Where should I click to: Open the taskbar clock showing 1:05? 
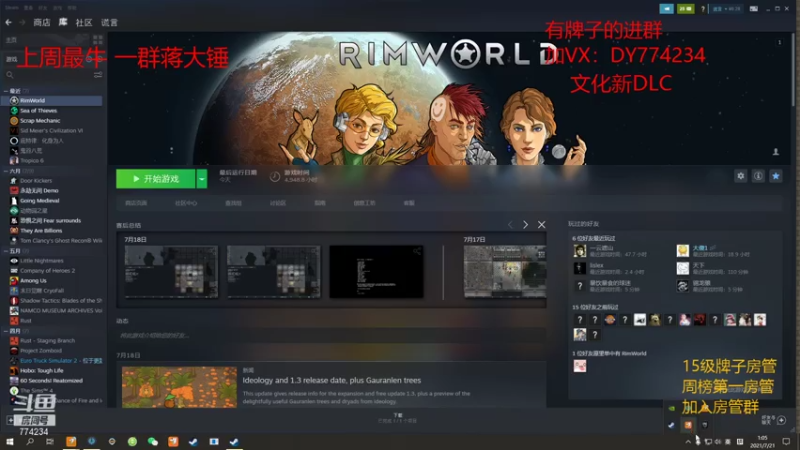(763, 441)
